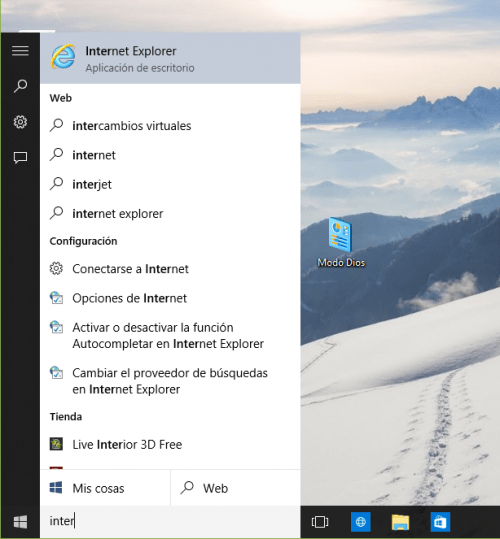Open File Explorer from the taskbar
The image size is (500, 539).
click(400, 522)
